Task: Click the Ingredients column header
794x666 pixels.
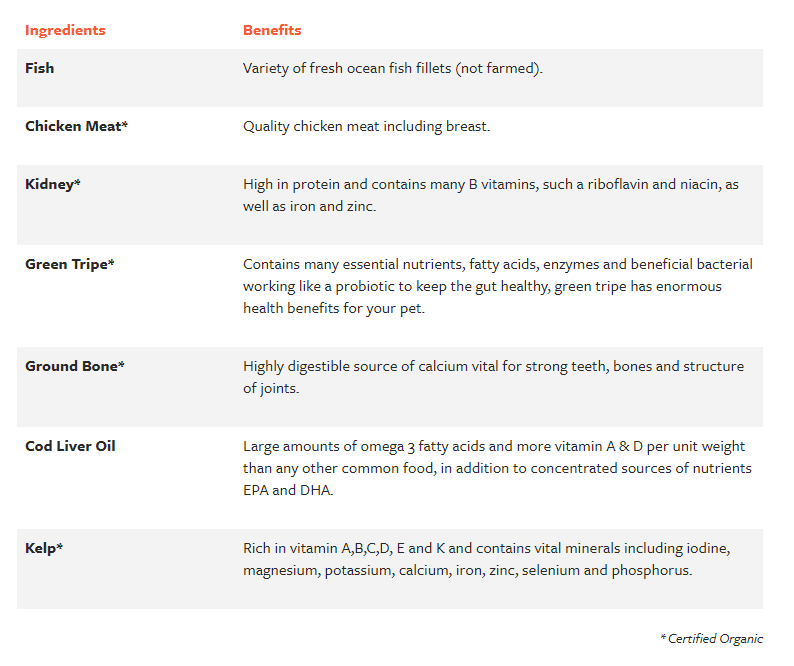Action: (65, 30)
